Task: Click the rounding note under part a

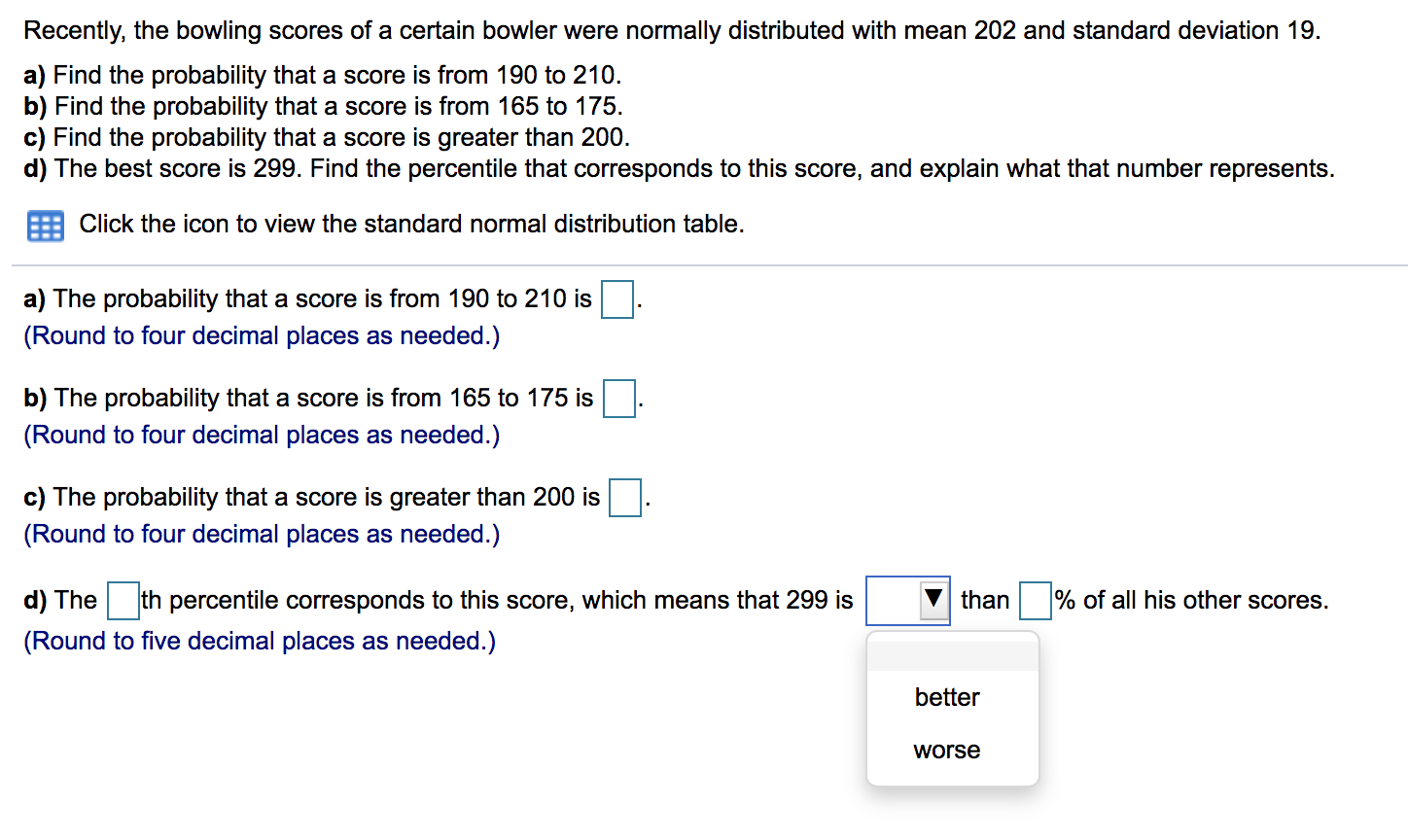Action: [261, 335]
